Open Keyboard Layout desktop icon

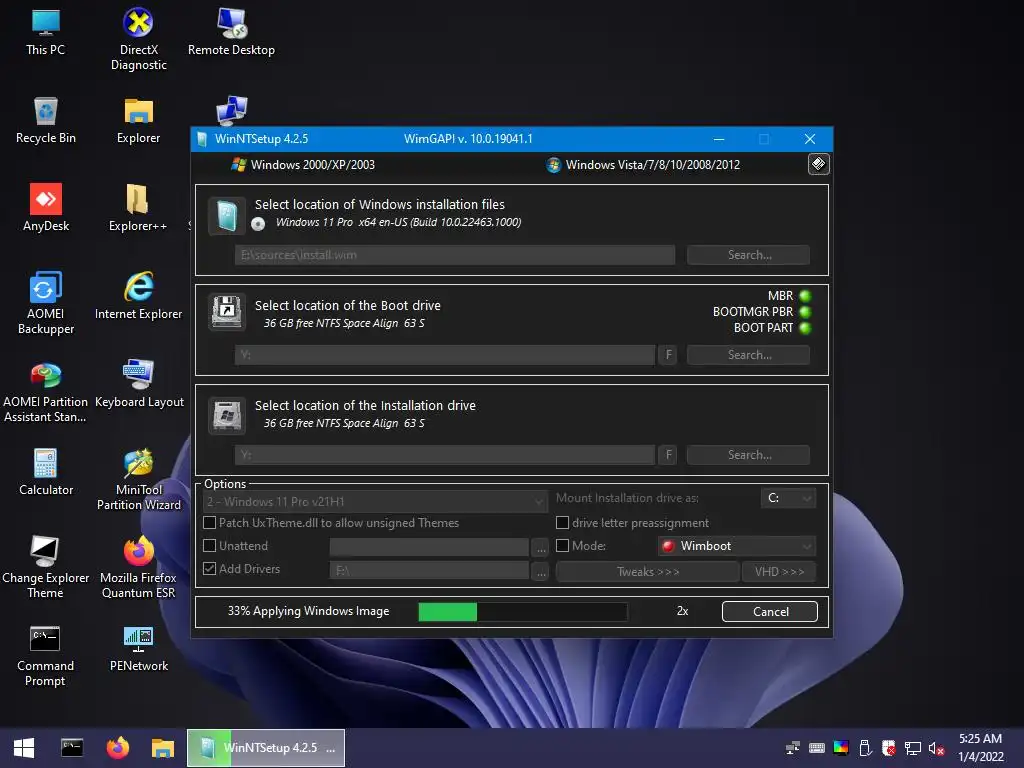(139, 383)
